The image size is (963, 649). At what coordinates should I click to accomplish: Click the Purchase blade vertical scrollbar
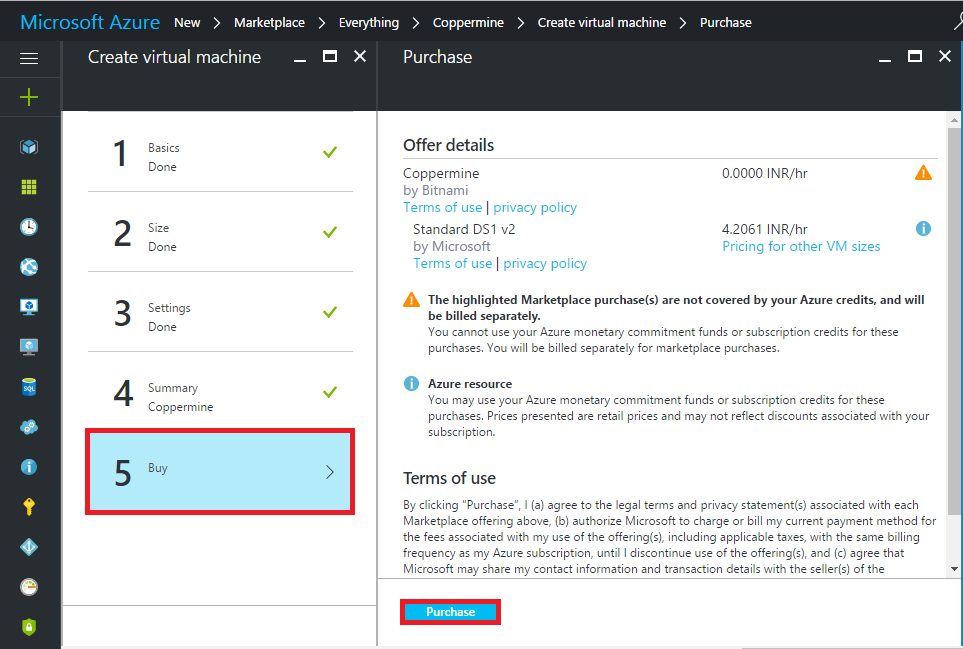pos(954,340)
